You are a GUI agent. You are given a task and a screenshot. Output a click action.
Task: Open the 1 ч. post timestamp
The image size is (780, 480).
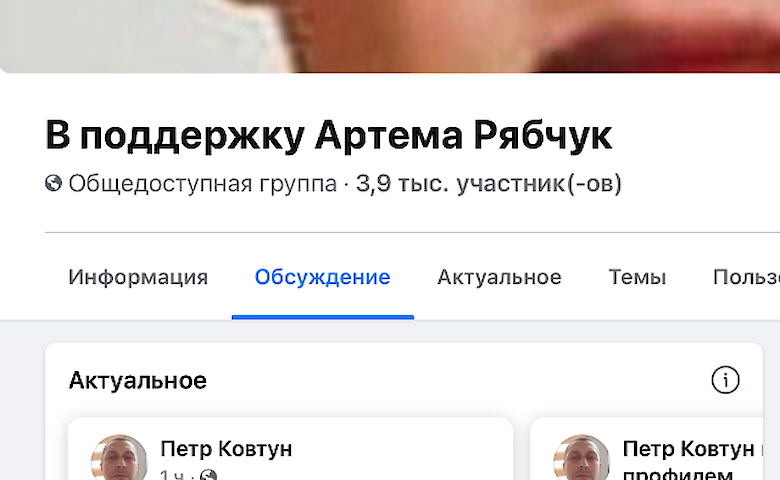tap(172, 475)
